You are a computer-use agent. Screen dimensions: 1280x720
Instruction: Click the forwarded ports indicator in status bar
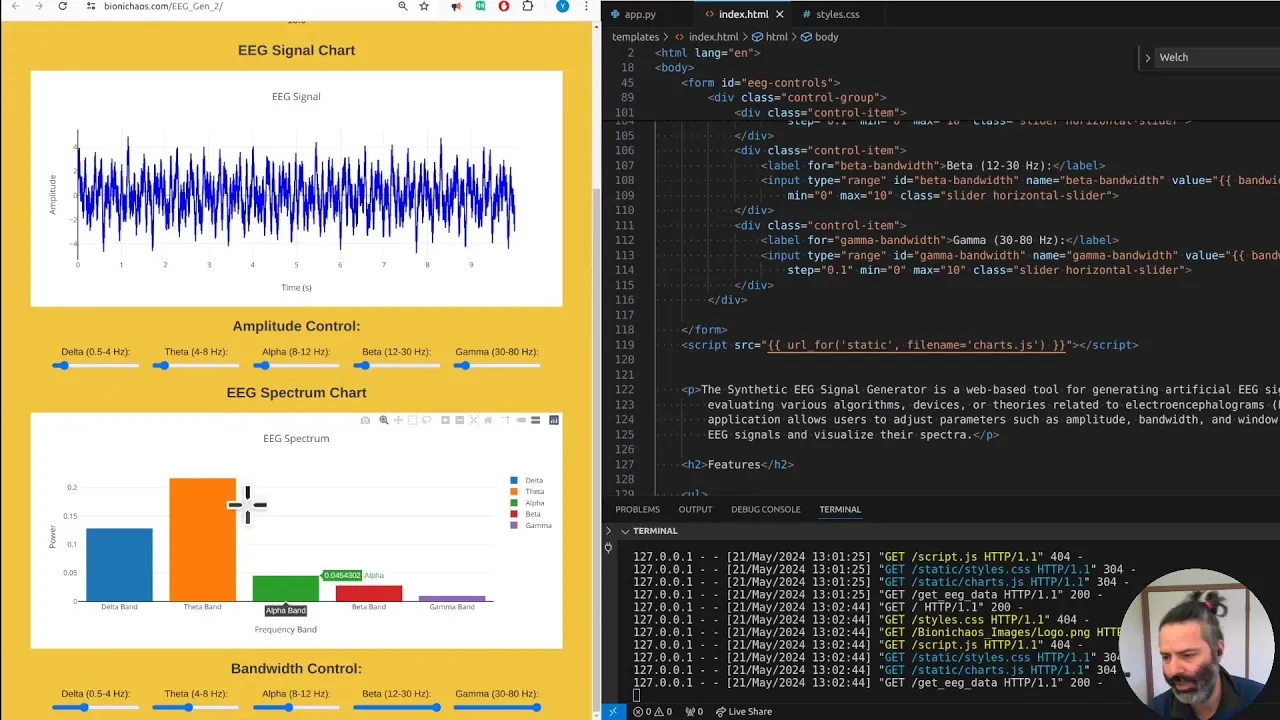[693, 711]
